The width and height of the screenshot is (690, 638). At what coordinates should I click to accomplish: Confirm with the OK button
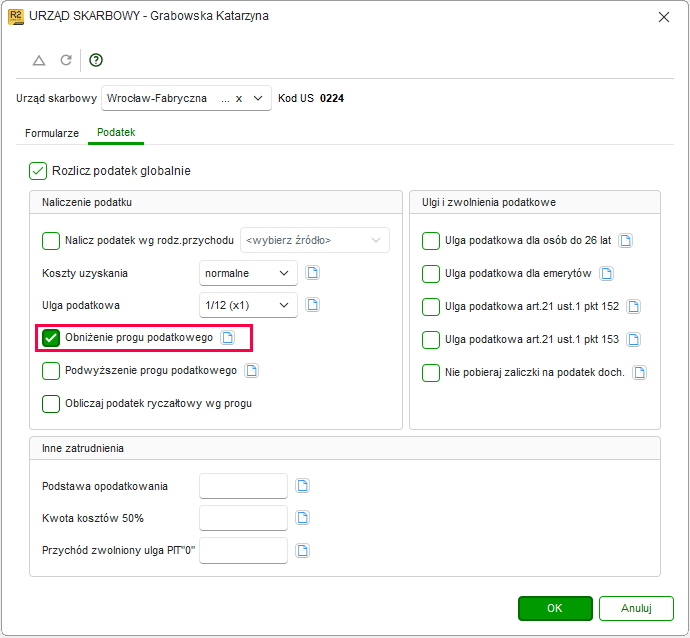(x=555, y=608)
